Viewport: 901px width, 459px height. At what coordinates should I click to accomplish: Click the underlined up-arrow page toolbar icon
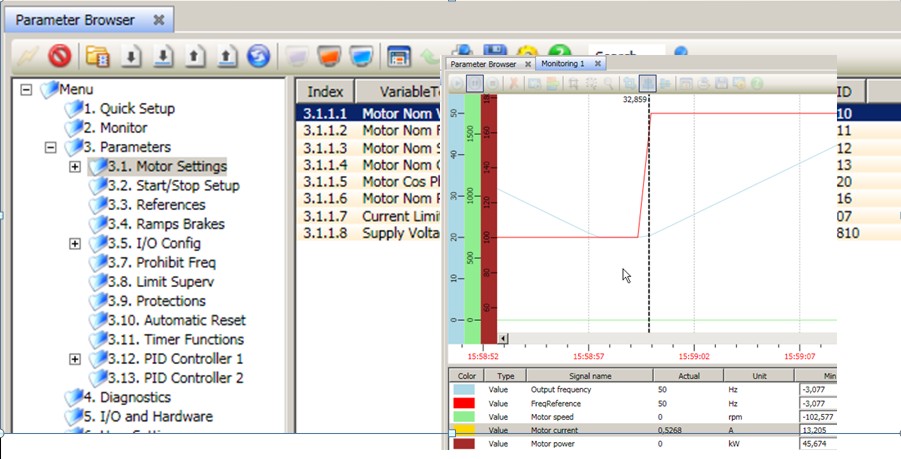point(227,56)
